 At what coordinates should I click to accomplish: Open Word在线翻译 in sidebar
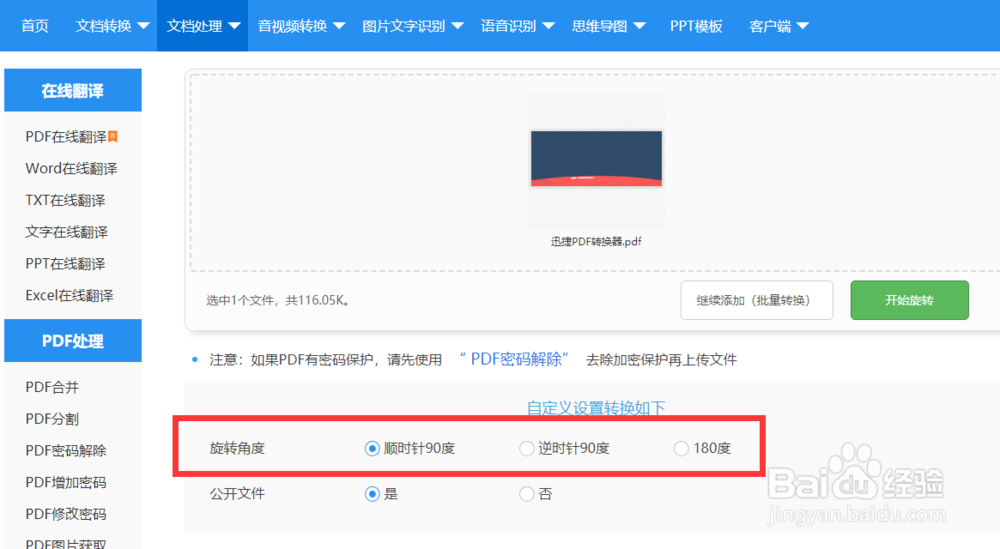(x=71, y=168)
